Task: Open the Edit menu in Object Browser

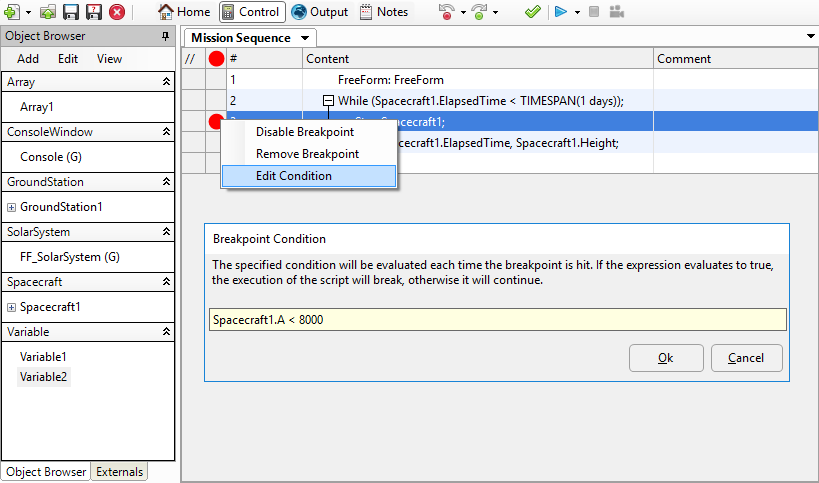Action: pyautogui.click(x=68, y=59)
